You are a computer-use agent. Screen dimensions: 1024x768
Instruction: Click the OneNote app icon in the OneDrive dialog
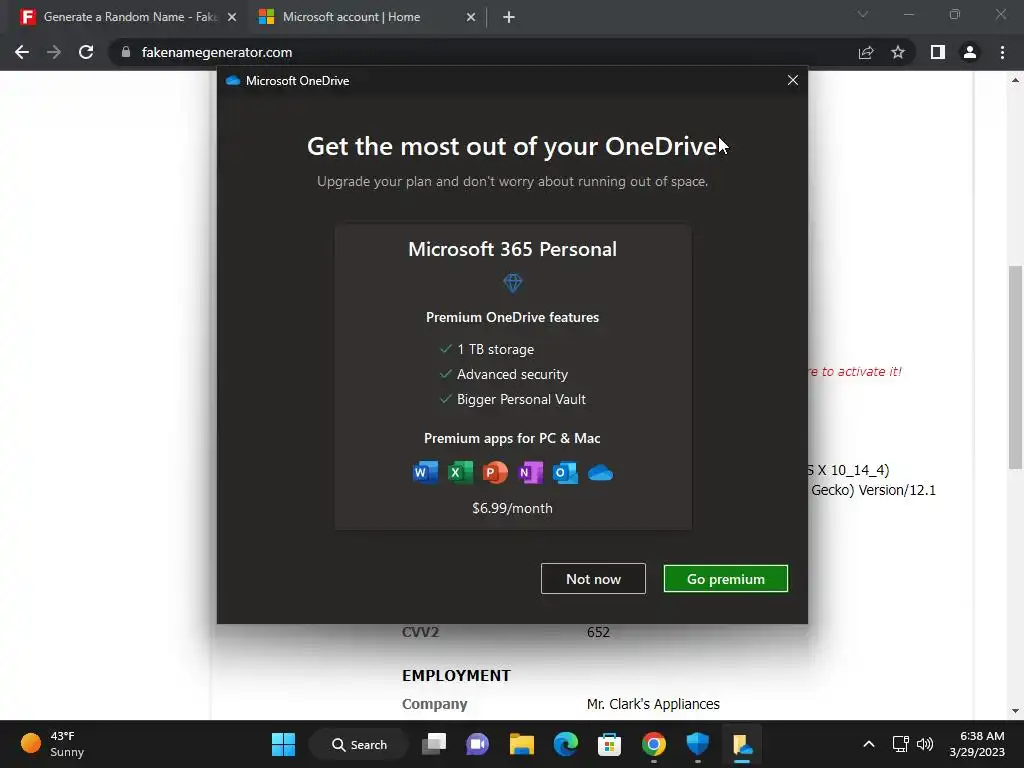pyautogui.click(x=530, y=472)
